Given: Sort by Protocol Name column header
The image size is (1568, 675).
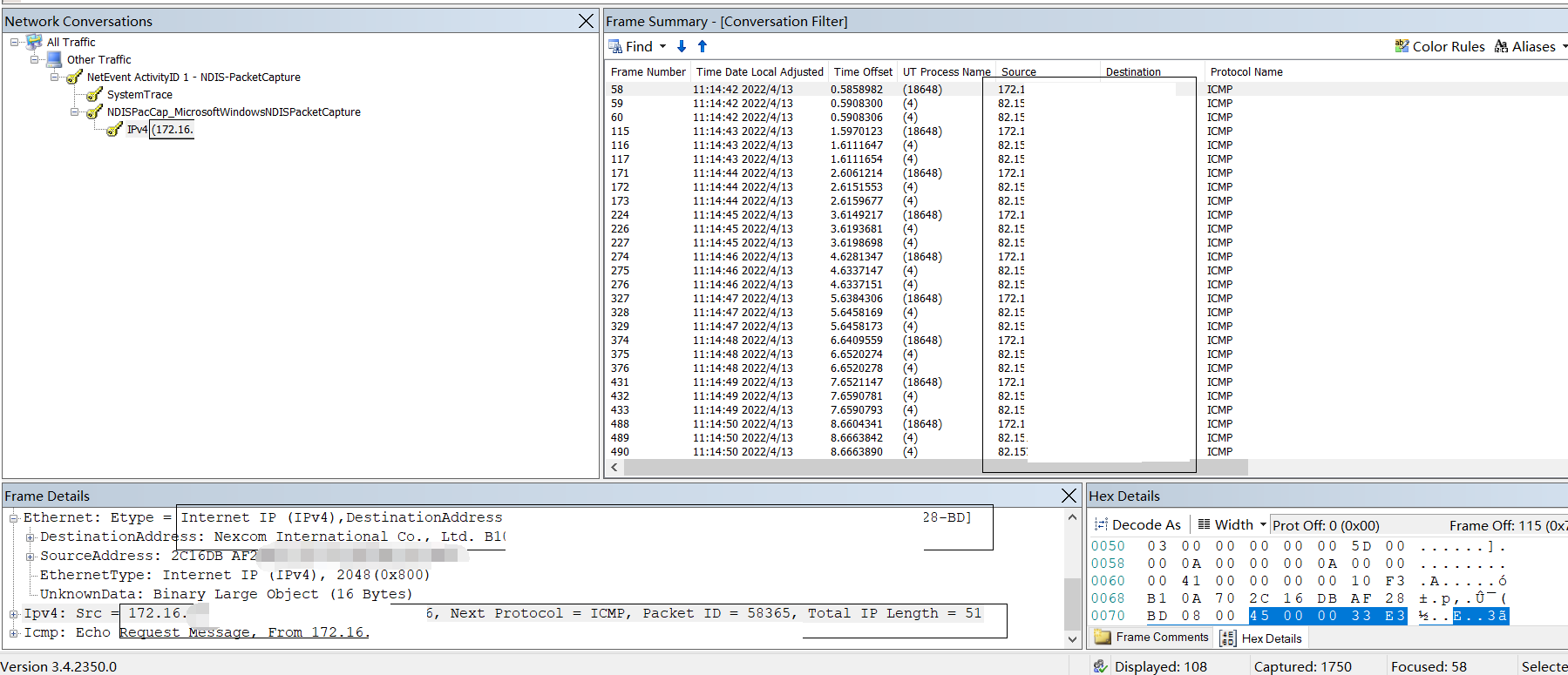Looking at the screenshot, I should click(x=1246, y=72).
